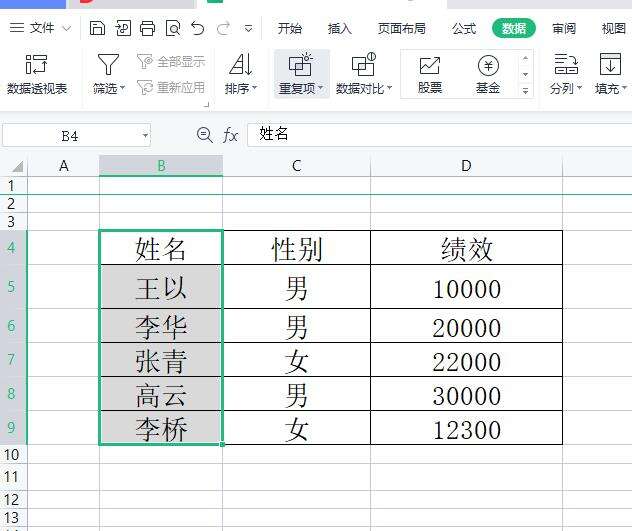Click cell 李华
632x531 pixels.
(161, 326)
